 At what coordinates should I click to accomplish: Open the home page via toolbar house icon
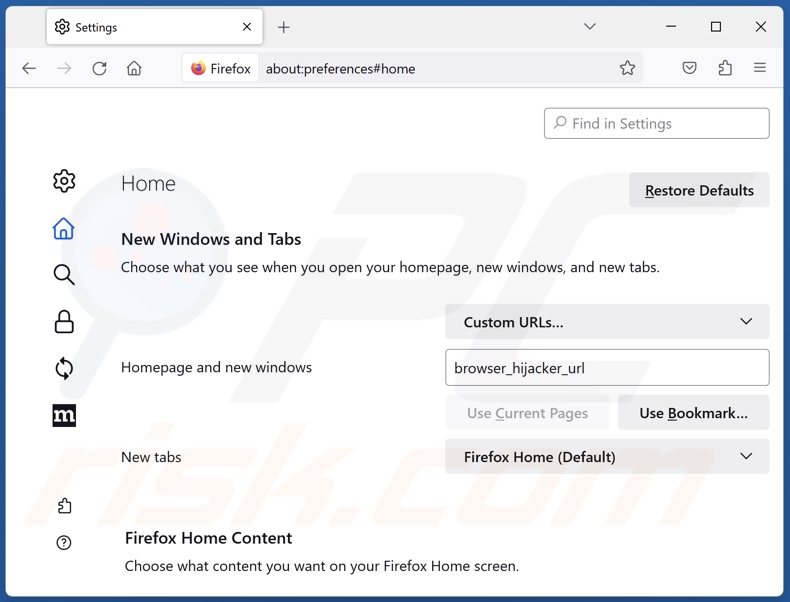pyautogui.click(x=134, y=68)
